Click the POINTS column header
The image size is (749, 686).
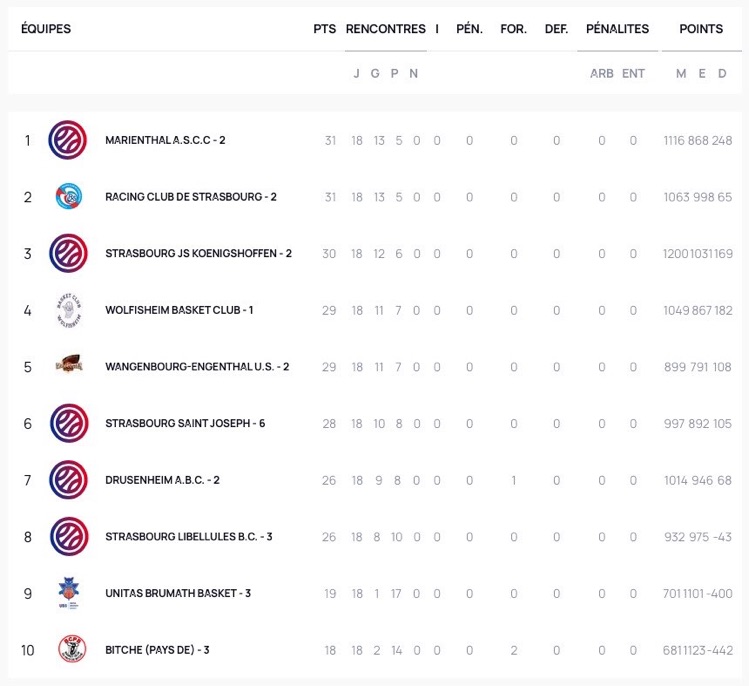tap(701, 29)
